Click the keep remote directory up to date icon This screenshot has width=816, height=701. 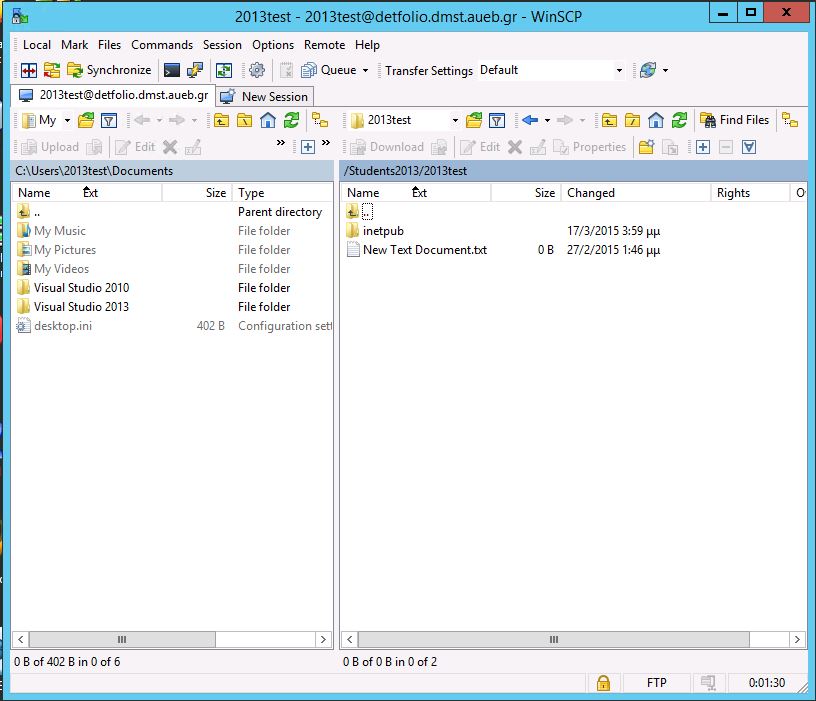pos(224,70)
